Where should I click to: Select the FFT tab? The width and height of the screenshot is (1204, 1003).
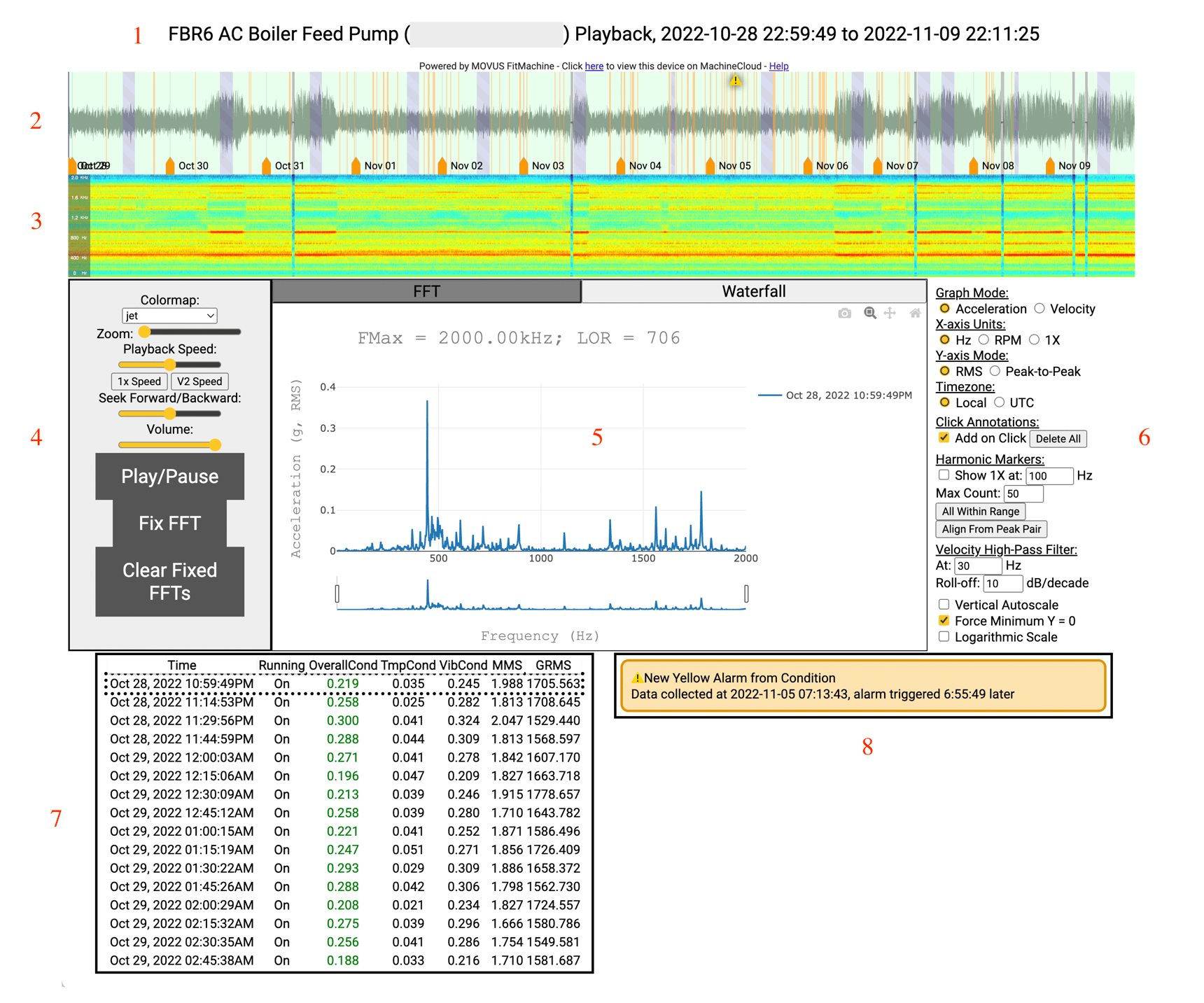click(426, 292)
